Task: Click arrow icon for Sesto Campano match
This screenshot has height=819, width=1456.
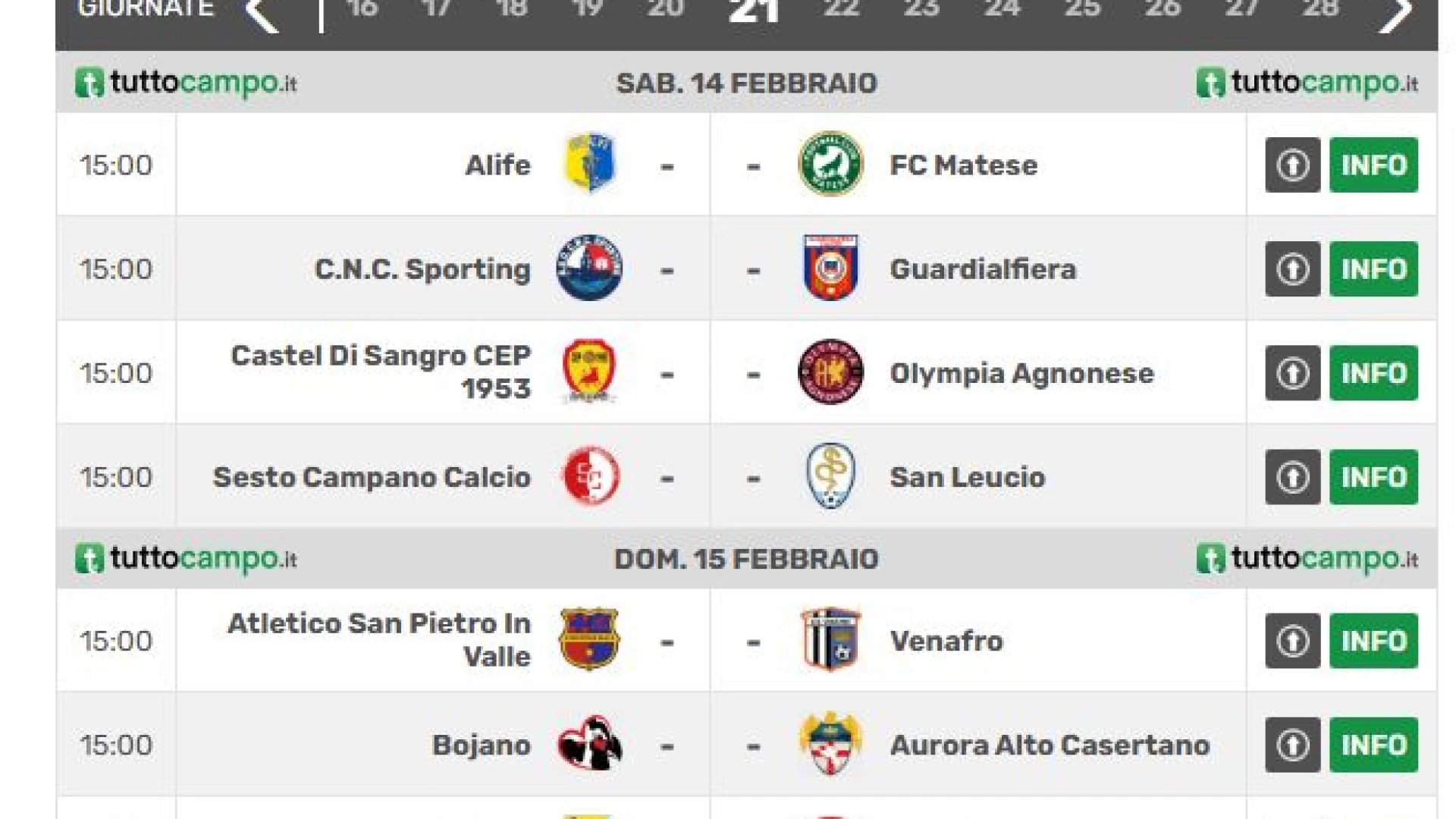Action: click(x=1293, y=477)
